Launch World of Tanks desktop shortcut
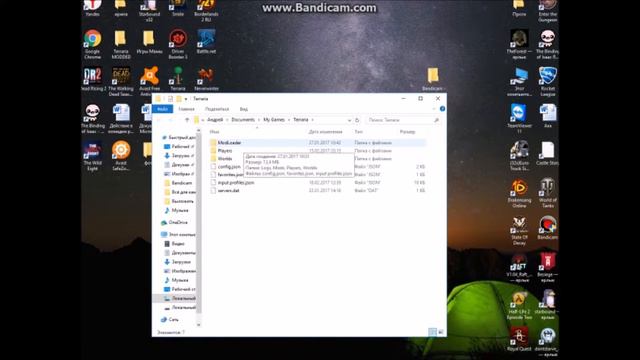 547,193
